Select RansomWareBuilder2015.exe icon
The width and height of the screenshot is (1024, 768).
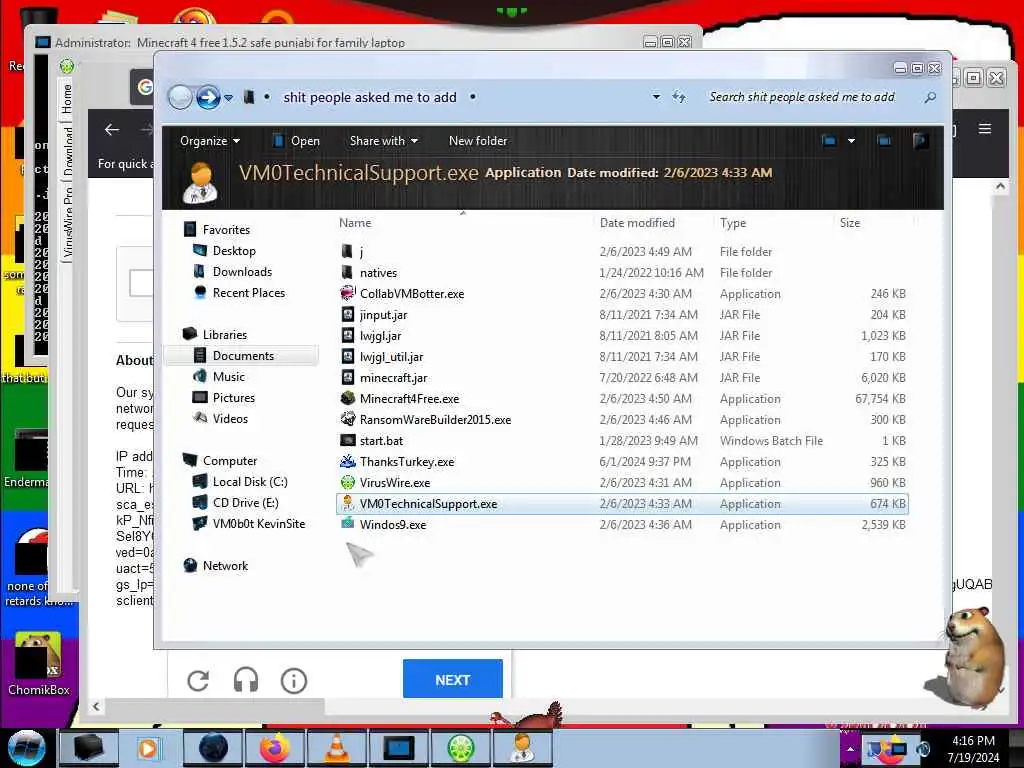[347, 419]
